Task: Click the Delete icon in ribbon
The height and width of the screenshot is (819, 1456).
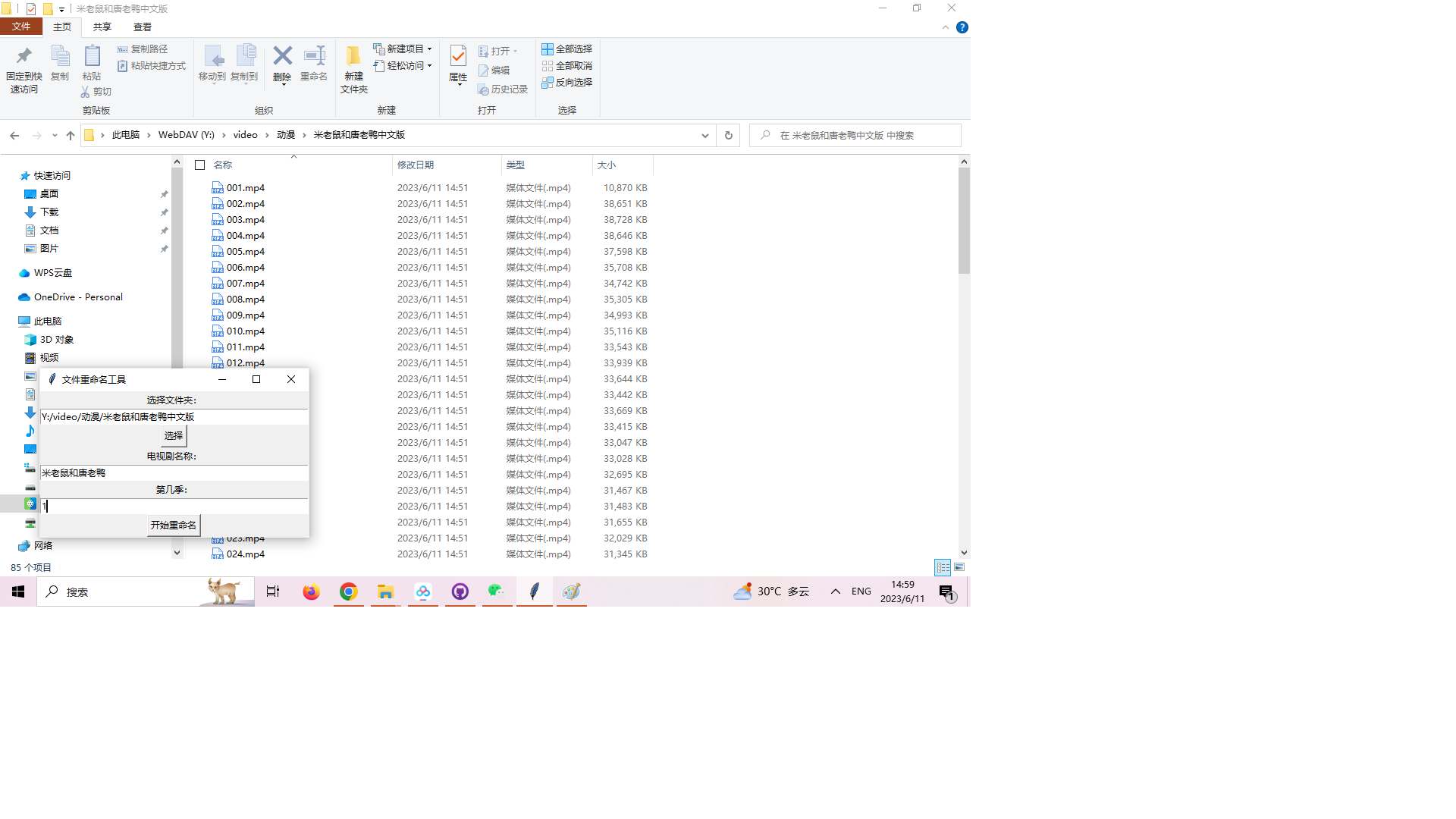Action: (x=282, y=57)
